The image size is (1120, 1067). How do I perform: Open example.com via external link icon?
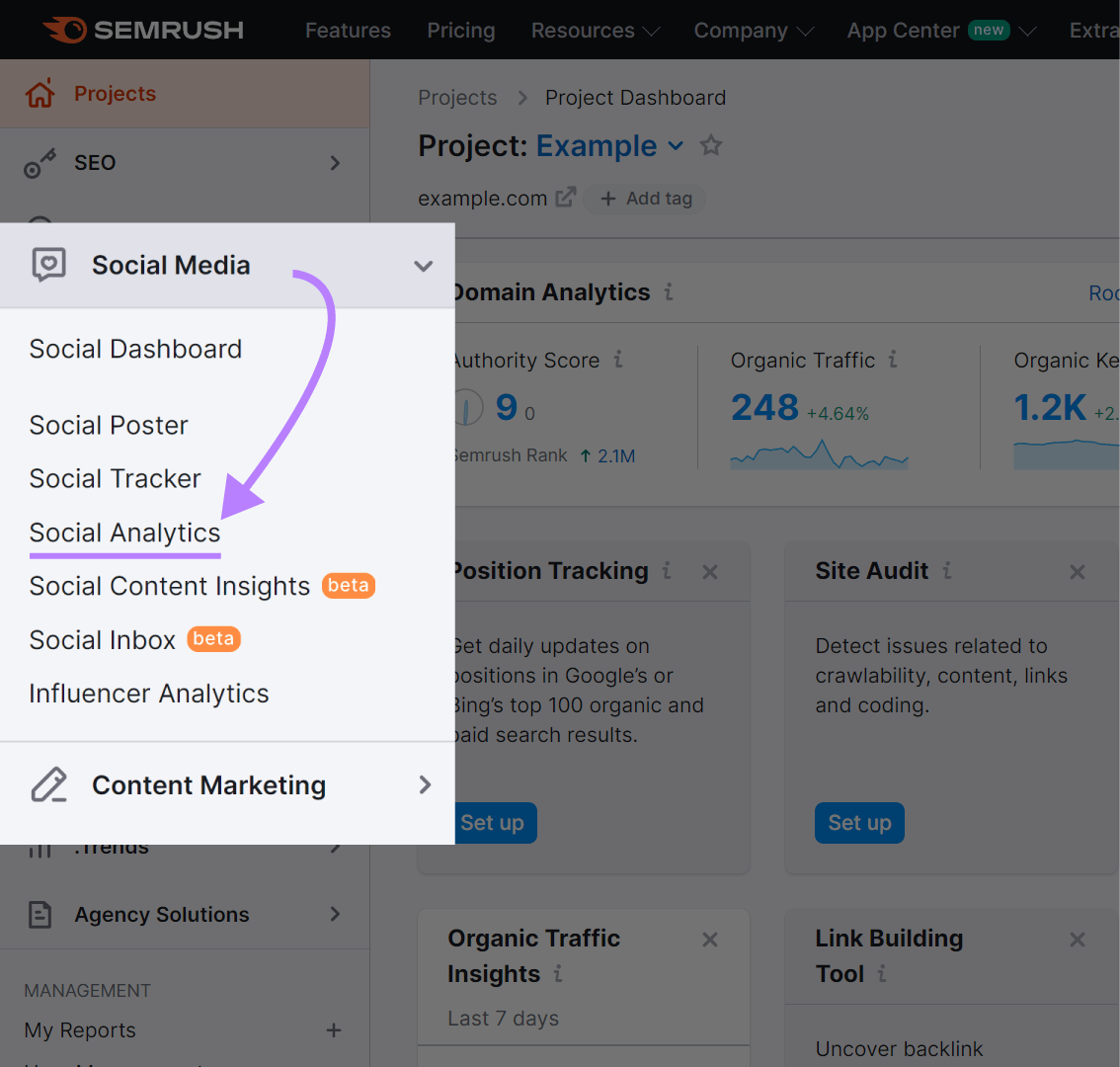tap(566, 197)
